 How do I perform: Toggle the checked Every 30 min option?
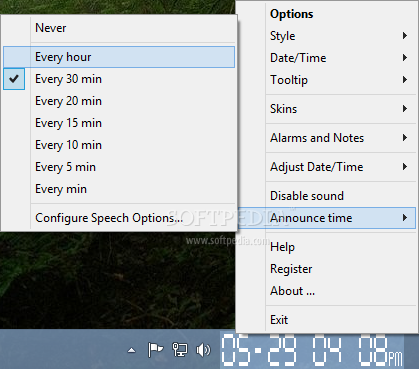pos(119,79)
